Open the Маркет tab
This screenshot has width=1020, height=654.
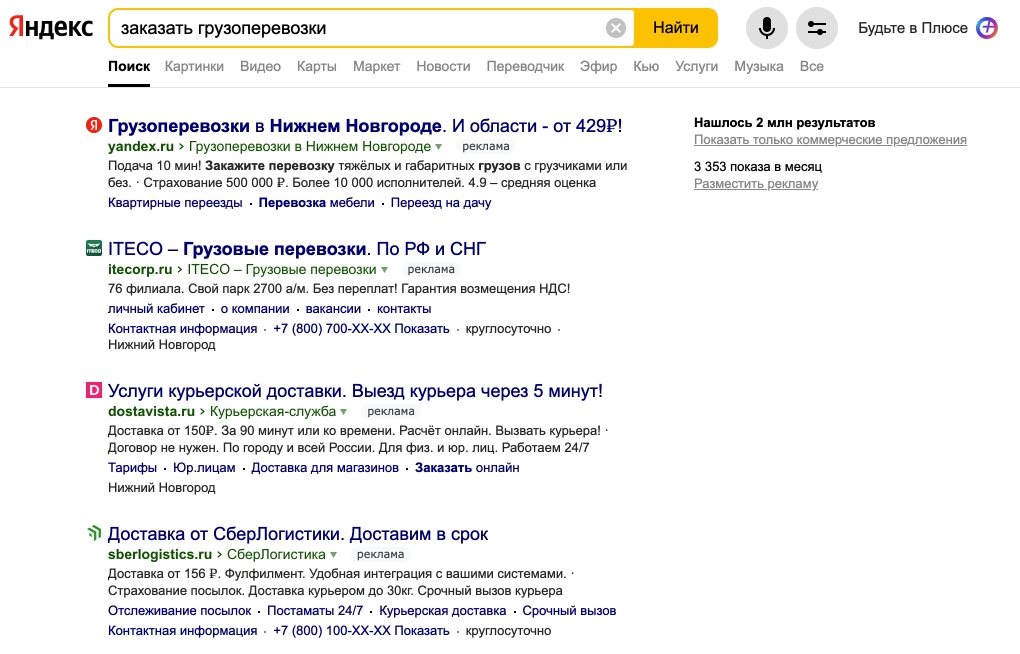pyautogui.click(x=376, y=66)
